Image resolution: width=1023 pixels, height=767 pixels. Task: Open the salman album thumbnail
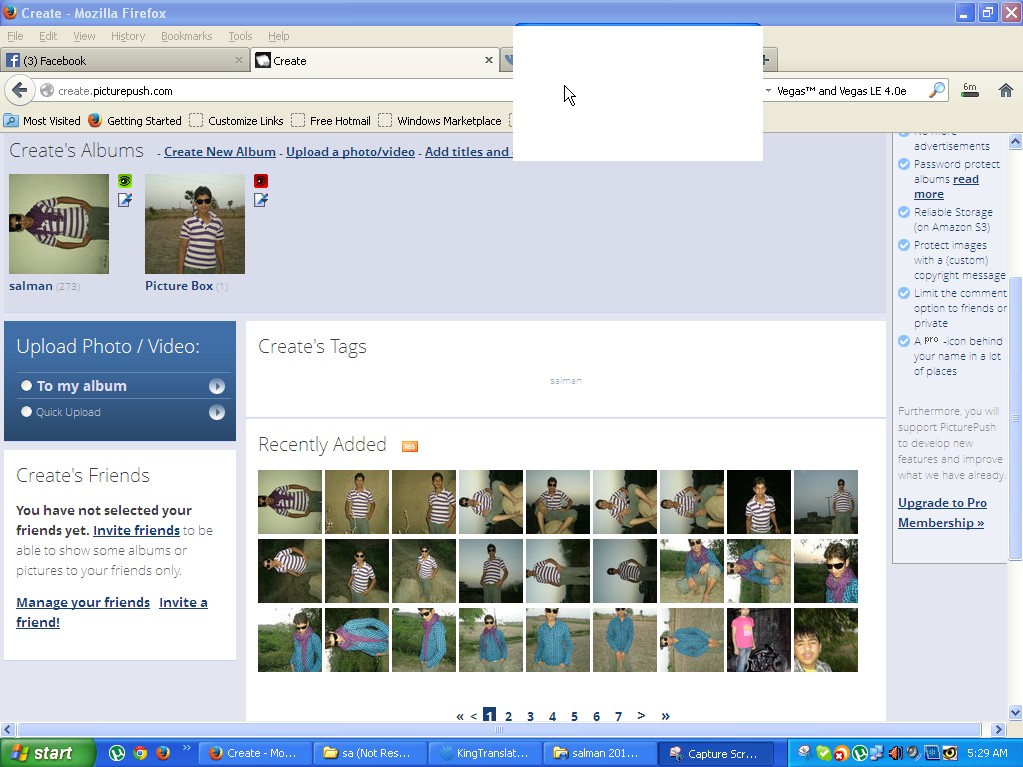click(59, 224)
